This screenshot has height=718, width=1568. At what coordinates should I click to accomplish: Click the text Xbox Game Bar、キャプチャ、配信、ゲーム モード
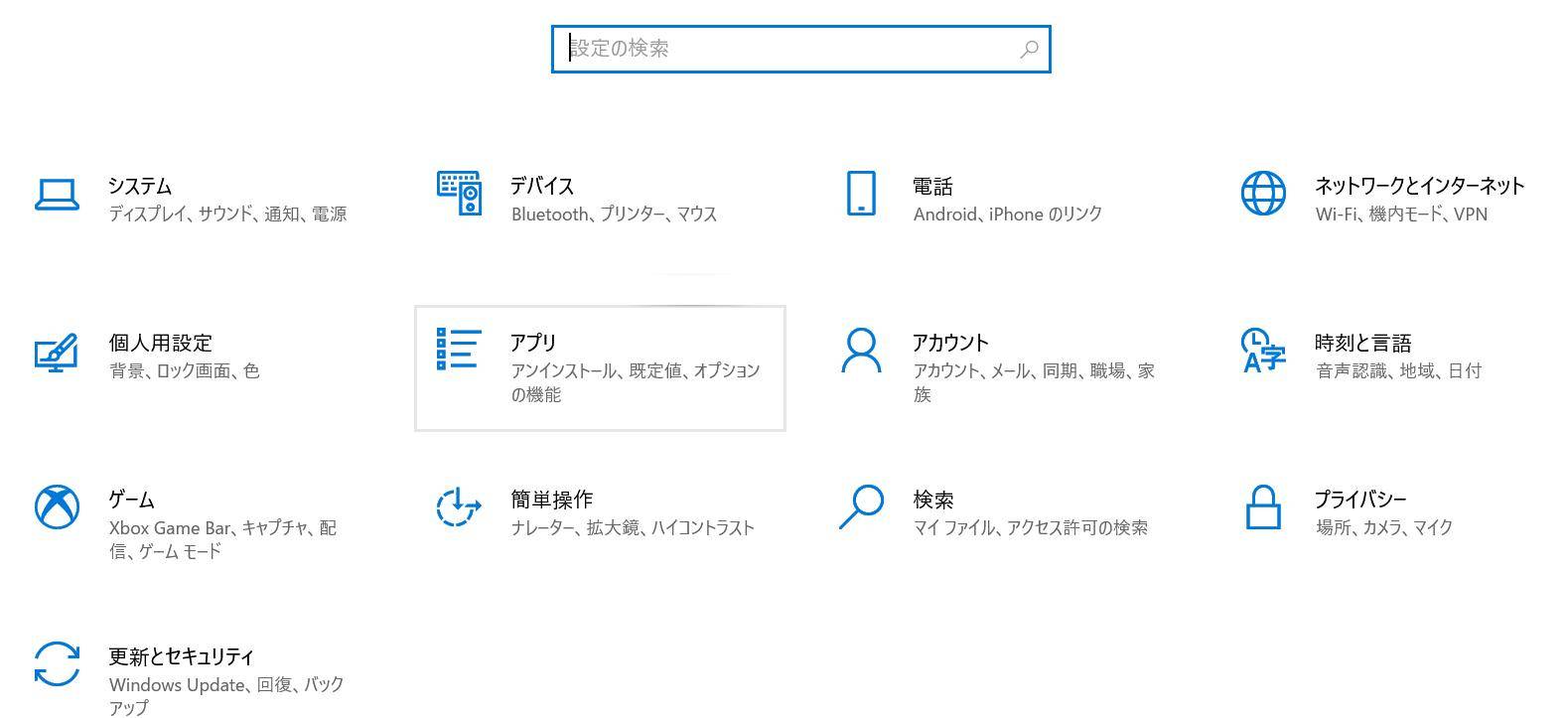click(x=222, y=539)
